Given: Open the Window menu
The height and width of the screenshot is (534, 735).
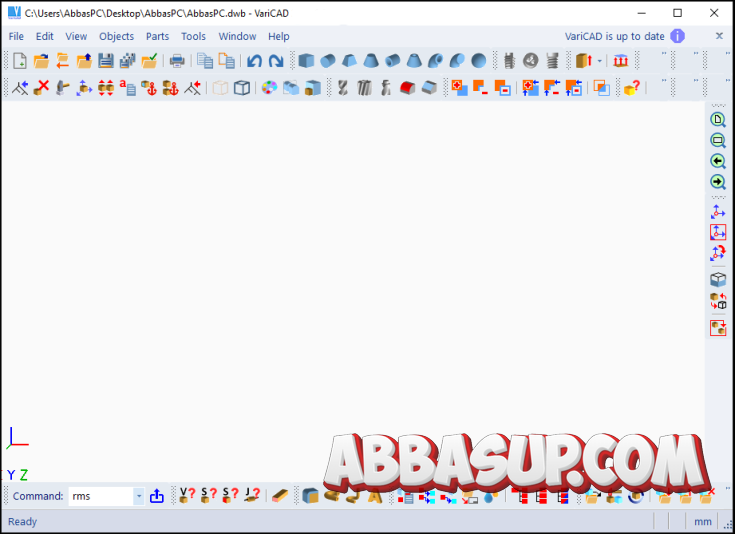Looking at the screenshot, I should (x=237, y=36).
